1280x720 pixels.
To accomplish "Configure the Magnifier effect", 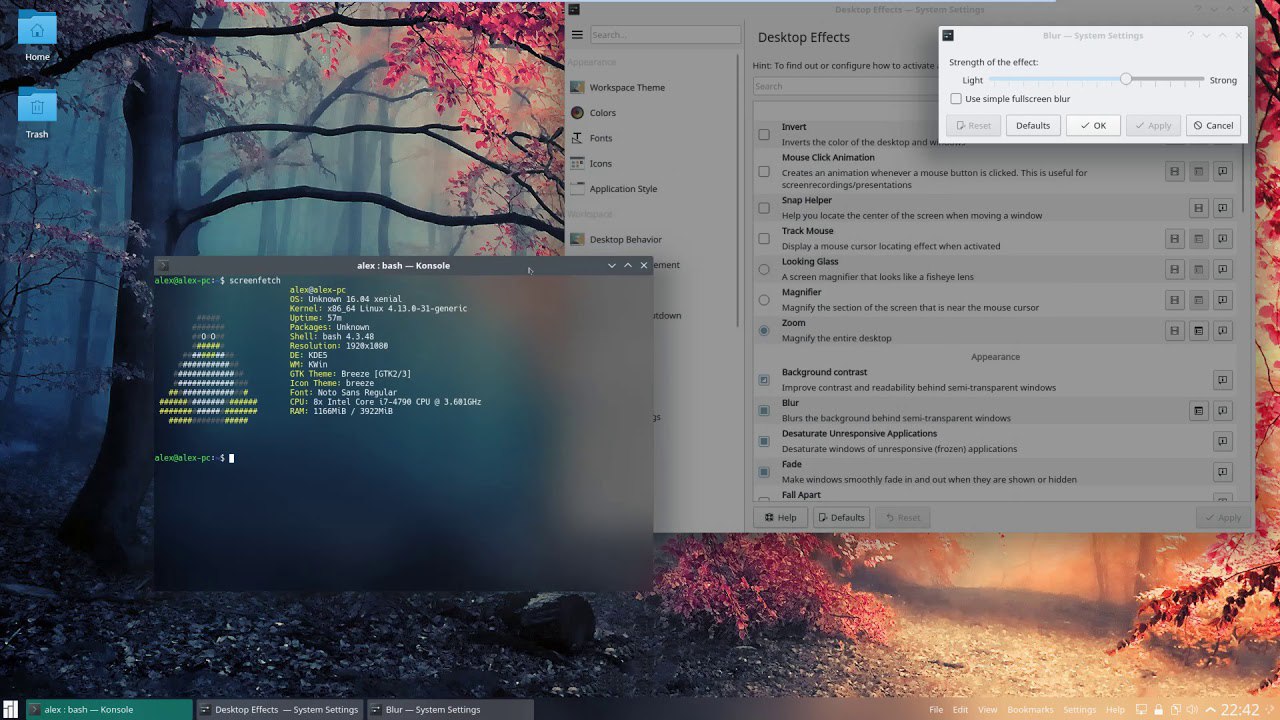I will (1198, 300).
